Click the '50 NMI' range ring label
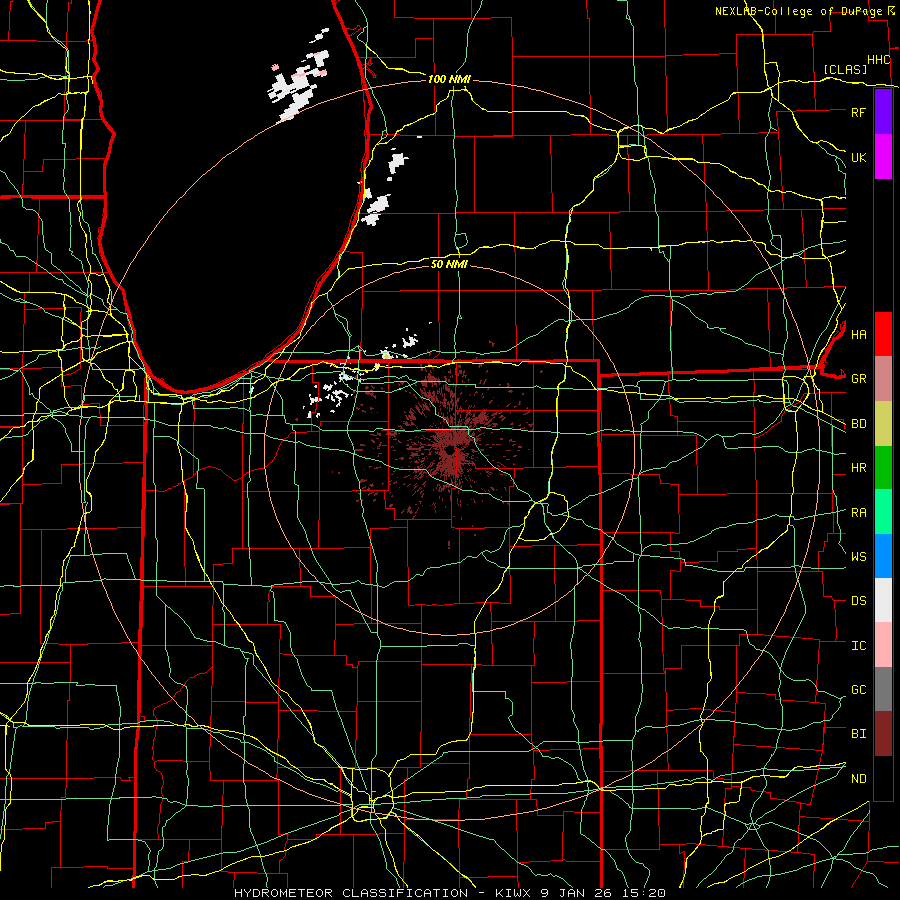 (449, 264)
